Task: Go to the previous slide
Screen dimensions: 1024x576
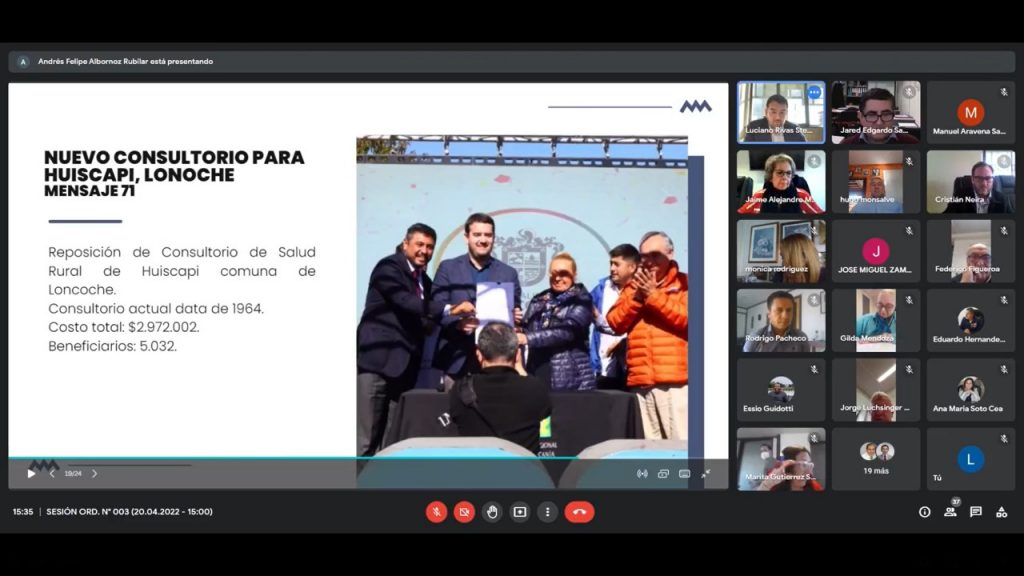Action: (53, 474)
